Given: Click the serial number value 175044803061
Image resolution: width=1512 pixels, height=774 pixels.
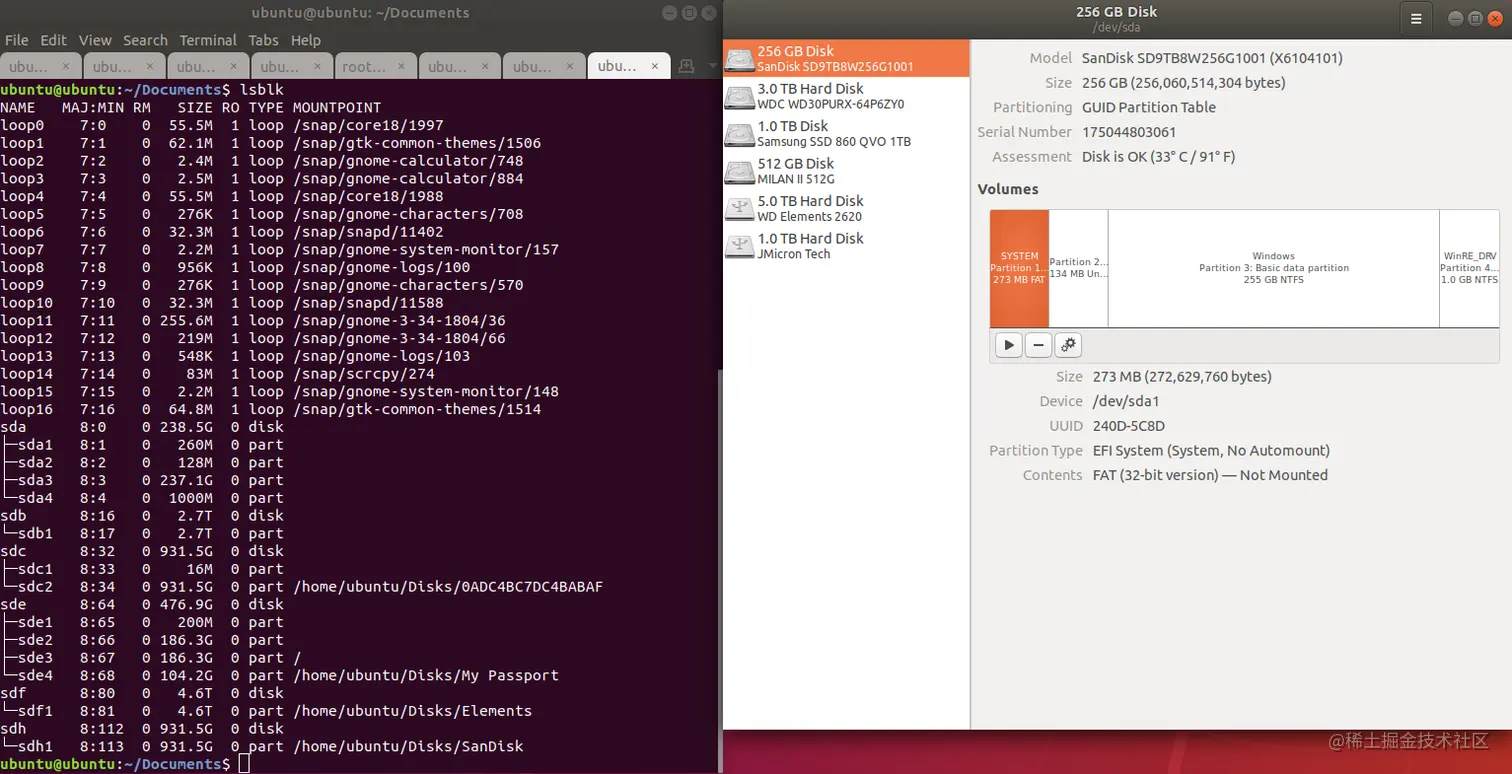Looking at the screenshot, I should pos(1129,132).
